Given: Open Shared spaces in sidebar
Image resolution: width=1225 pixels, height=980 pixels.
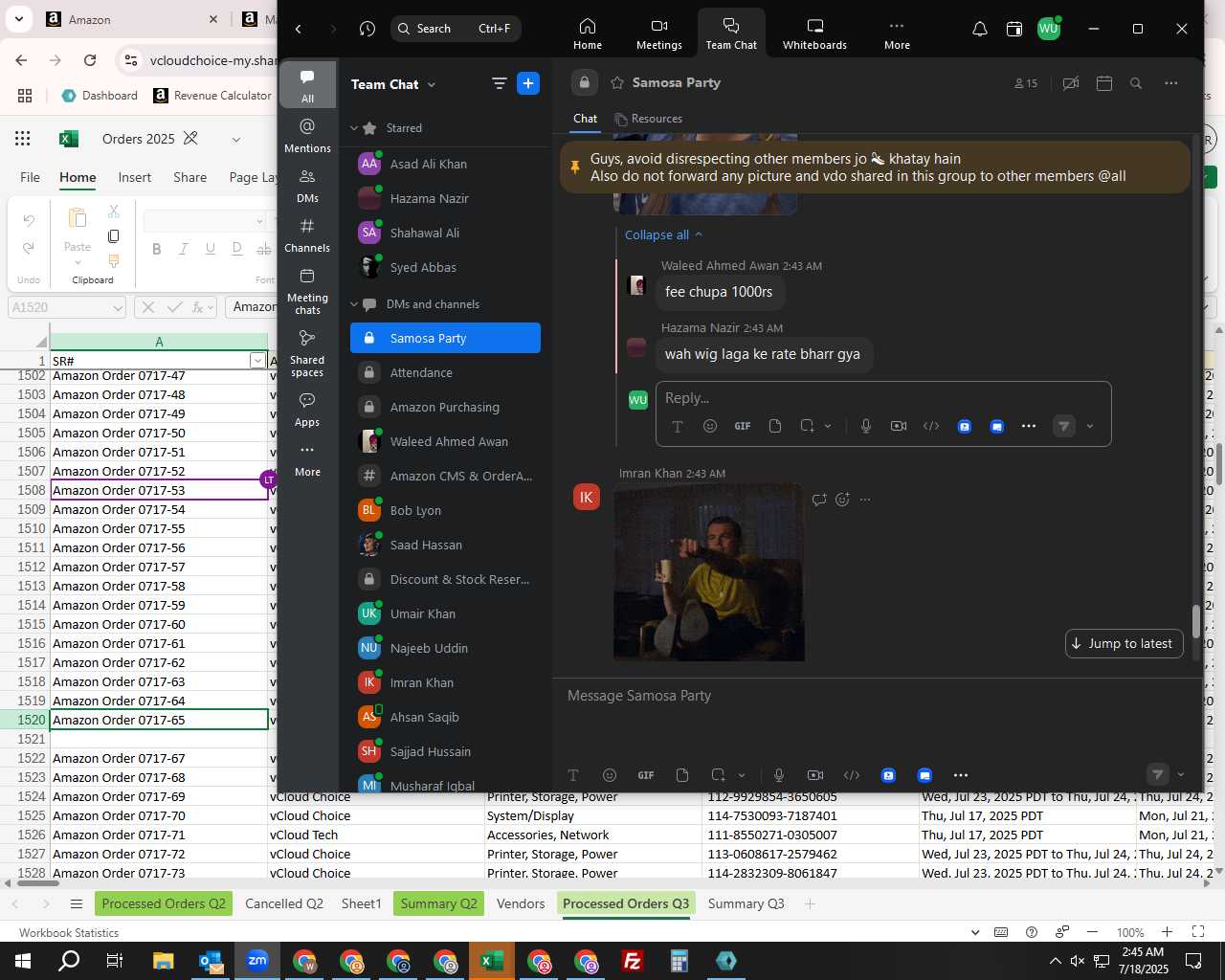Looking at the screenshot, I should coord(307,352).
